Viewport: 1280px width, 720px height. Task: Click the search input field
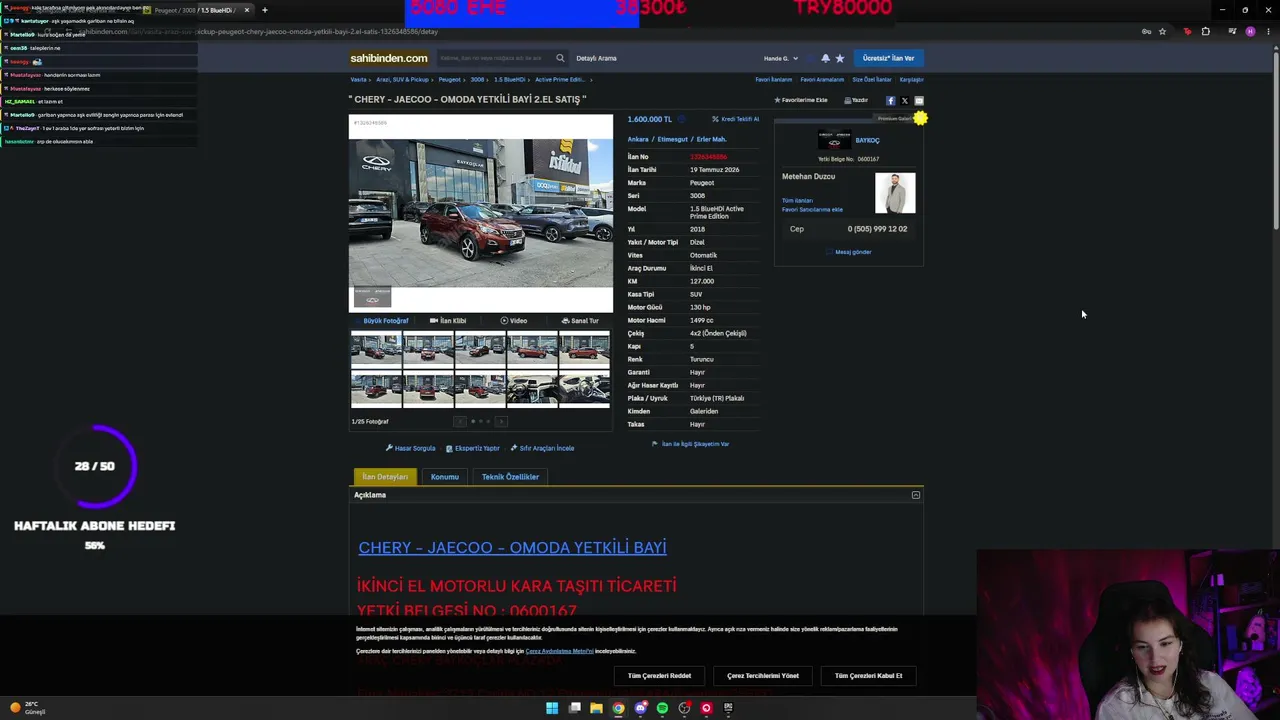coord(495,58)
